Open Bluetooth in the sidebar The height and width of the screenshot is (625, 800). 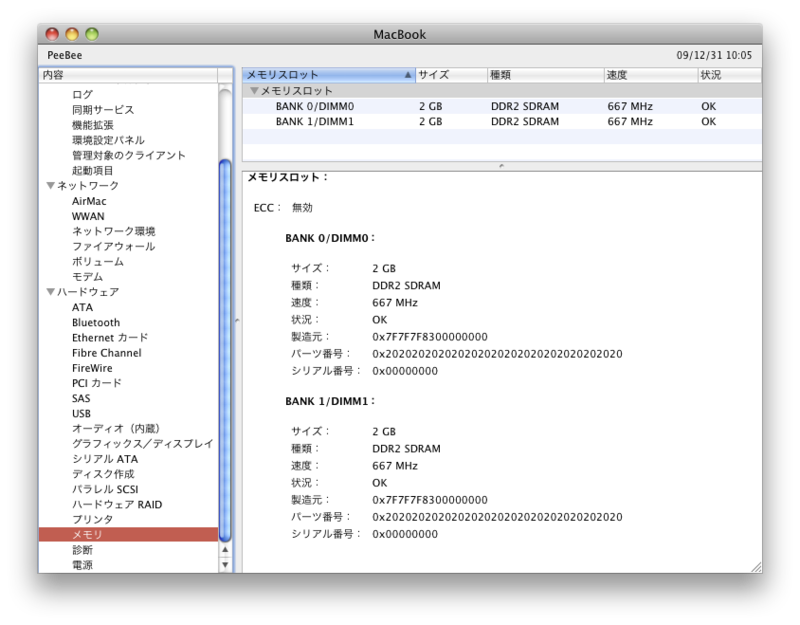tap(96, 322)
